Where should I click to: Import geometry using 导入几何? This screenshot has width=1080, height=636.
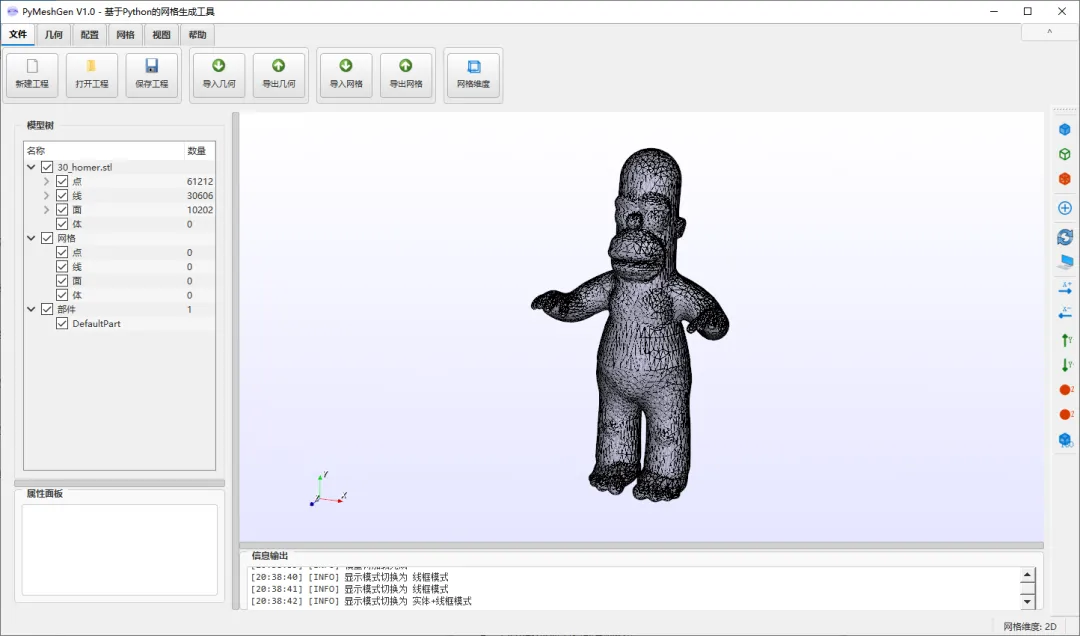(219, 75)
